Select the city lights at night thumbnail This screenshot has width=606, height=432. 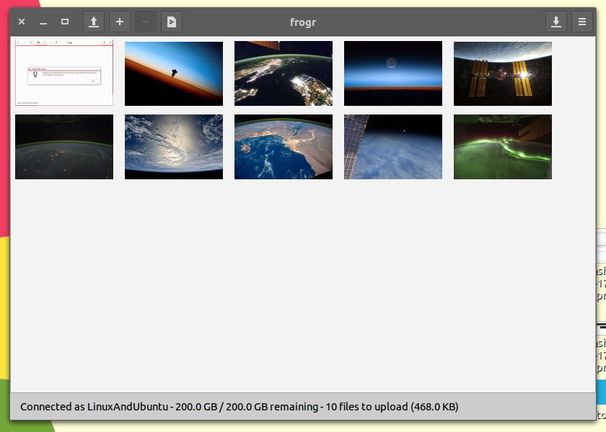283,73
